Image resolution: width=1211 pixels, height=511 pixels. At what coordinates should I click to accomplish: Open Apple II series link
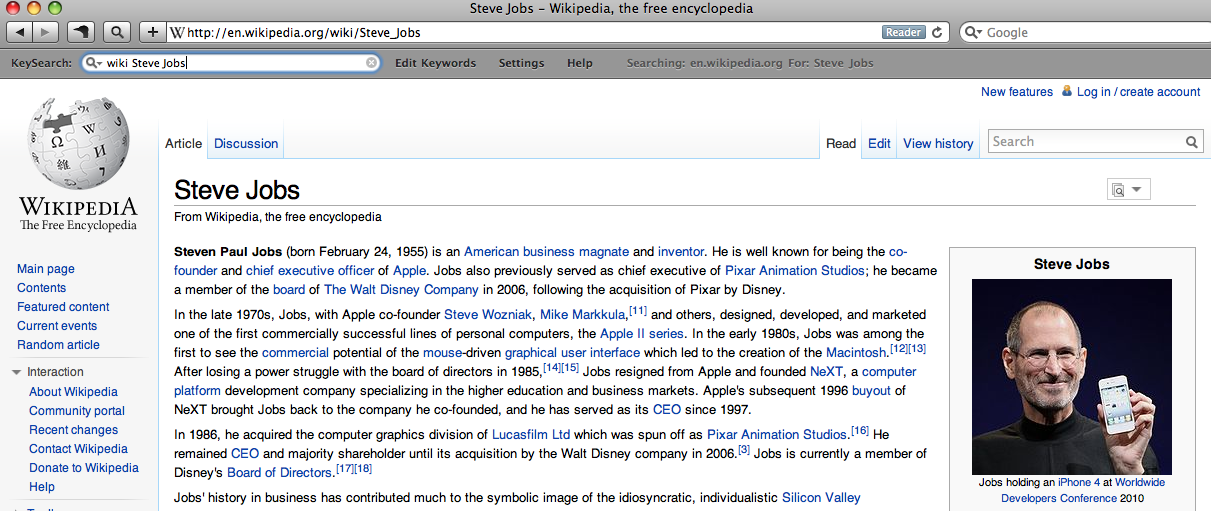coord(642,334)
